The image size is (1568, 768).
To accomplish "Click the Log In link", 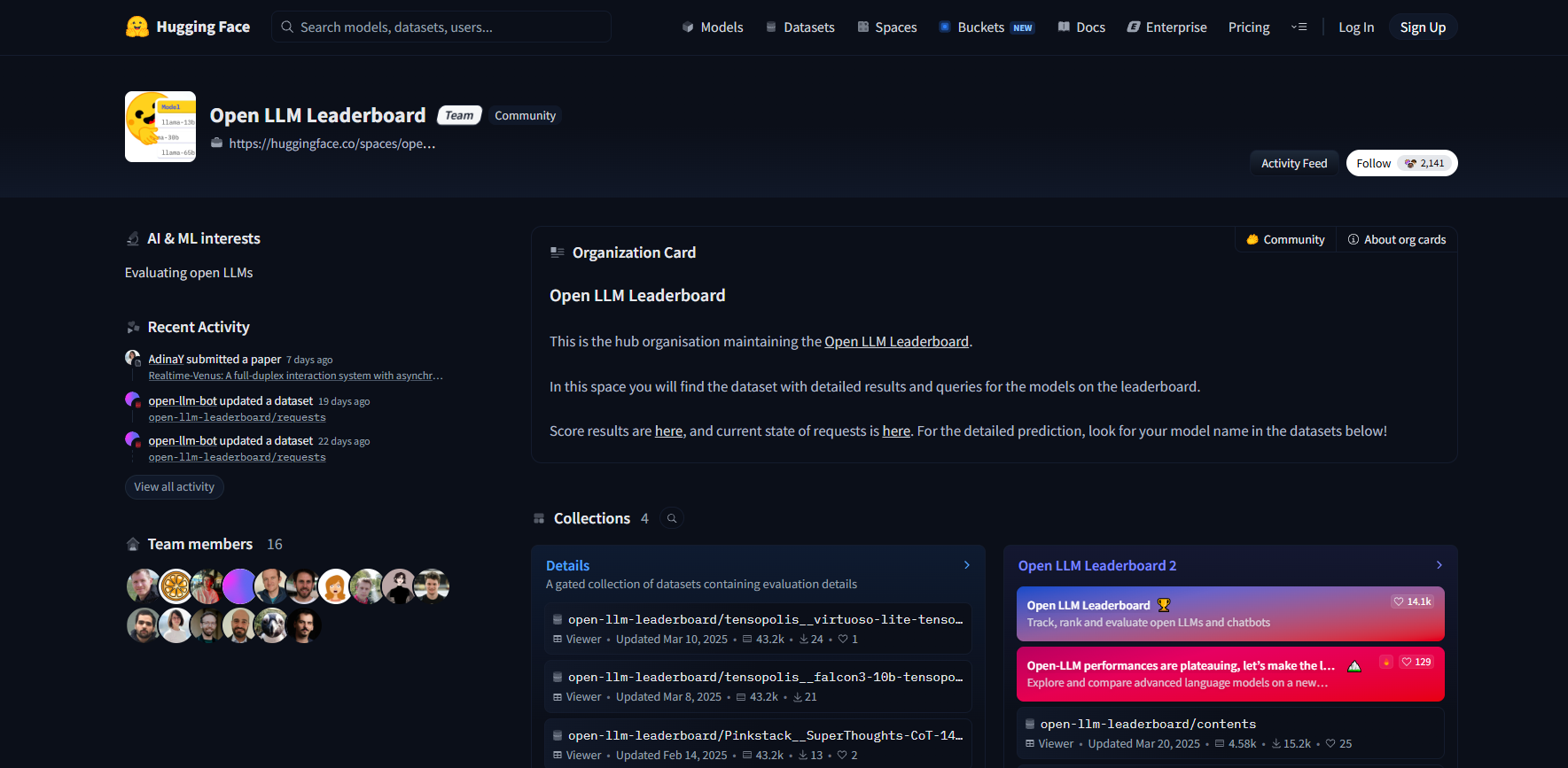I will point(1356,27).
